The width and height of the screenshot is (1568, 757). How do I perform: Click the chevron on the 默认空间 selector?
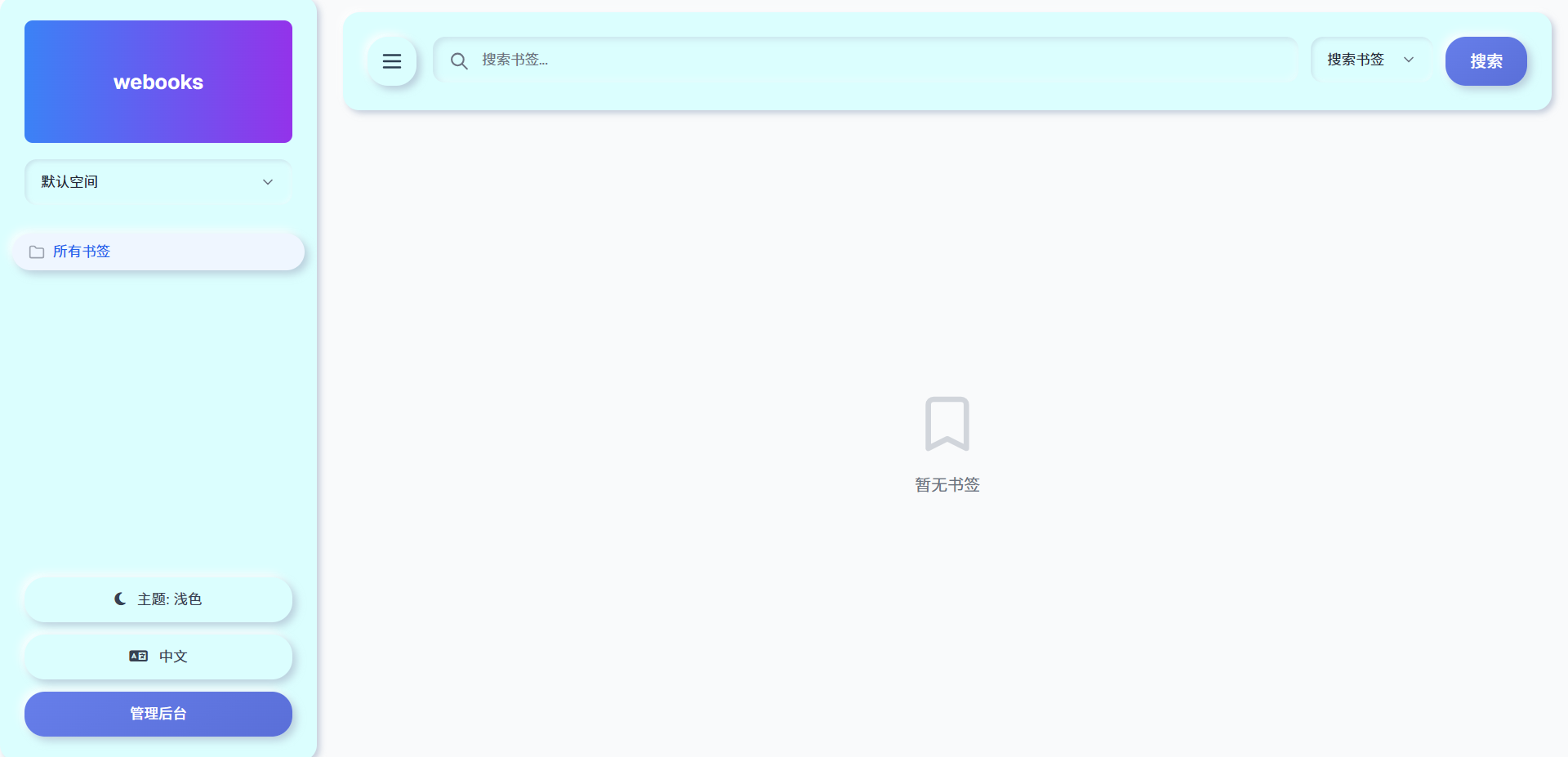click(267, 181)
